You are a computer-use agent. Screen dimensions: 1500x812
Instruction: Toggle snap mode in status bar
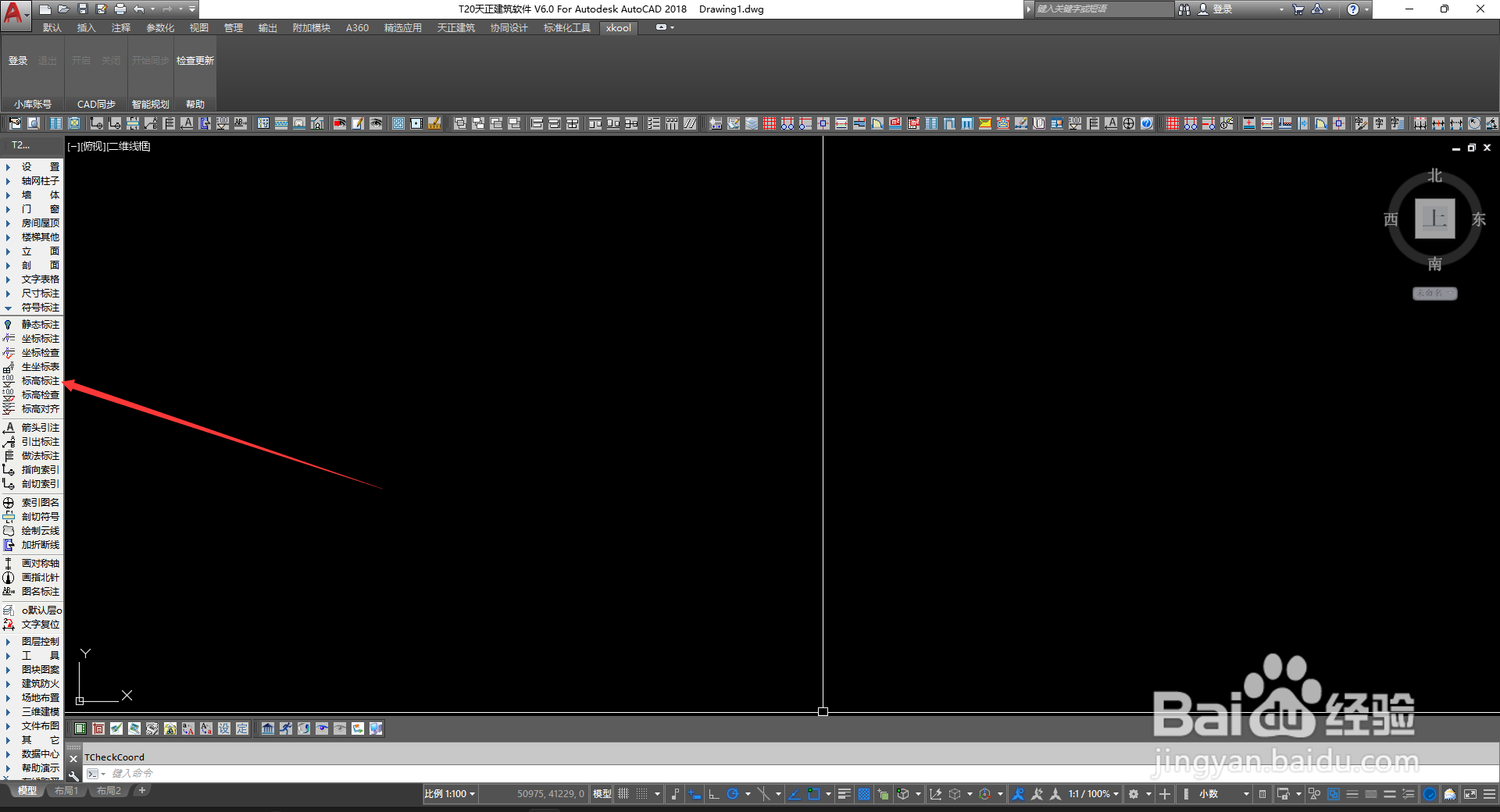pos(641,794)
